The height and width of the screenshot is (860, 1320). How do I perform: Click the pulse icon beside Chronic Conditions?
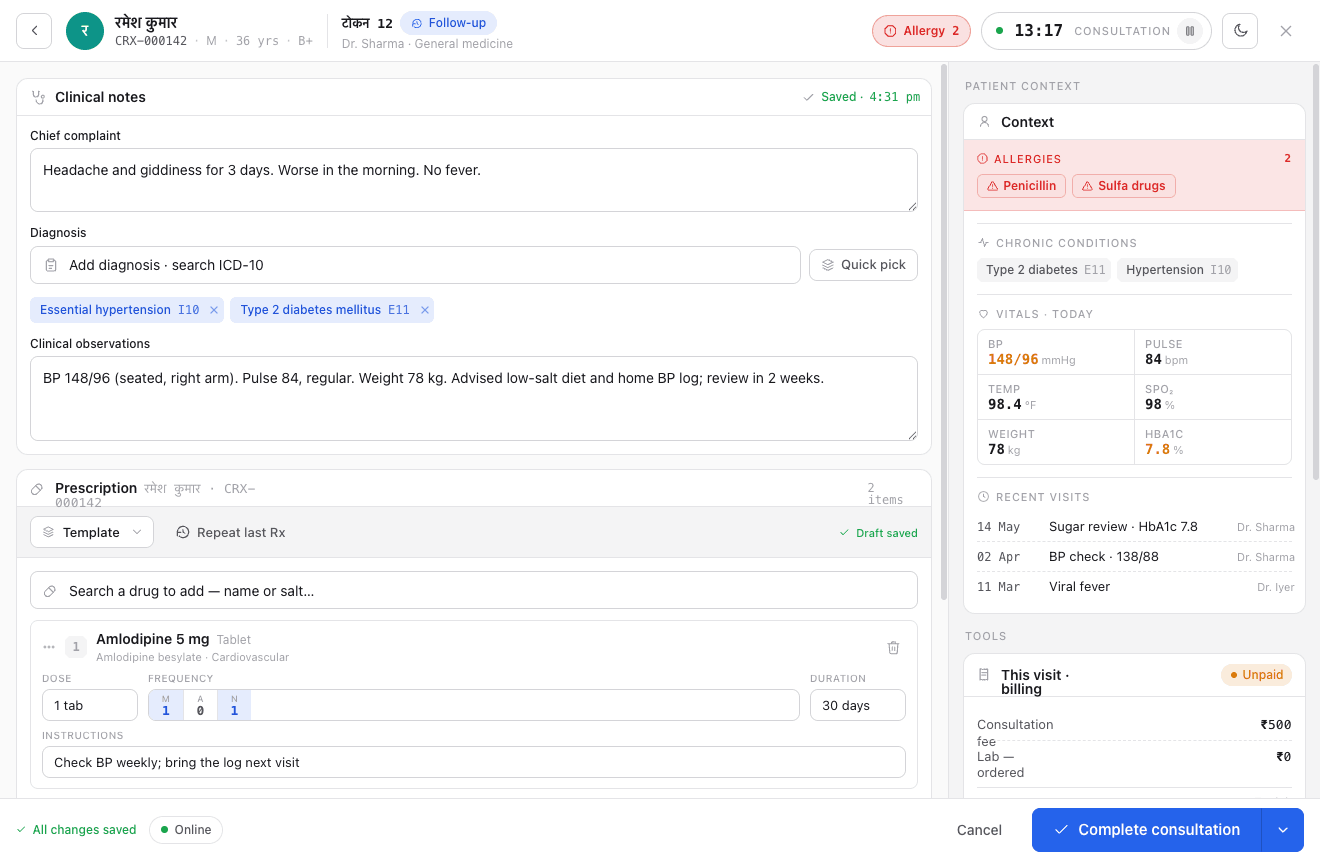pos(984,243)
